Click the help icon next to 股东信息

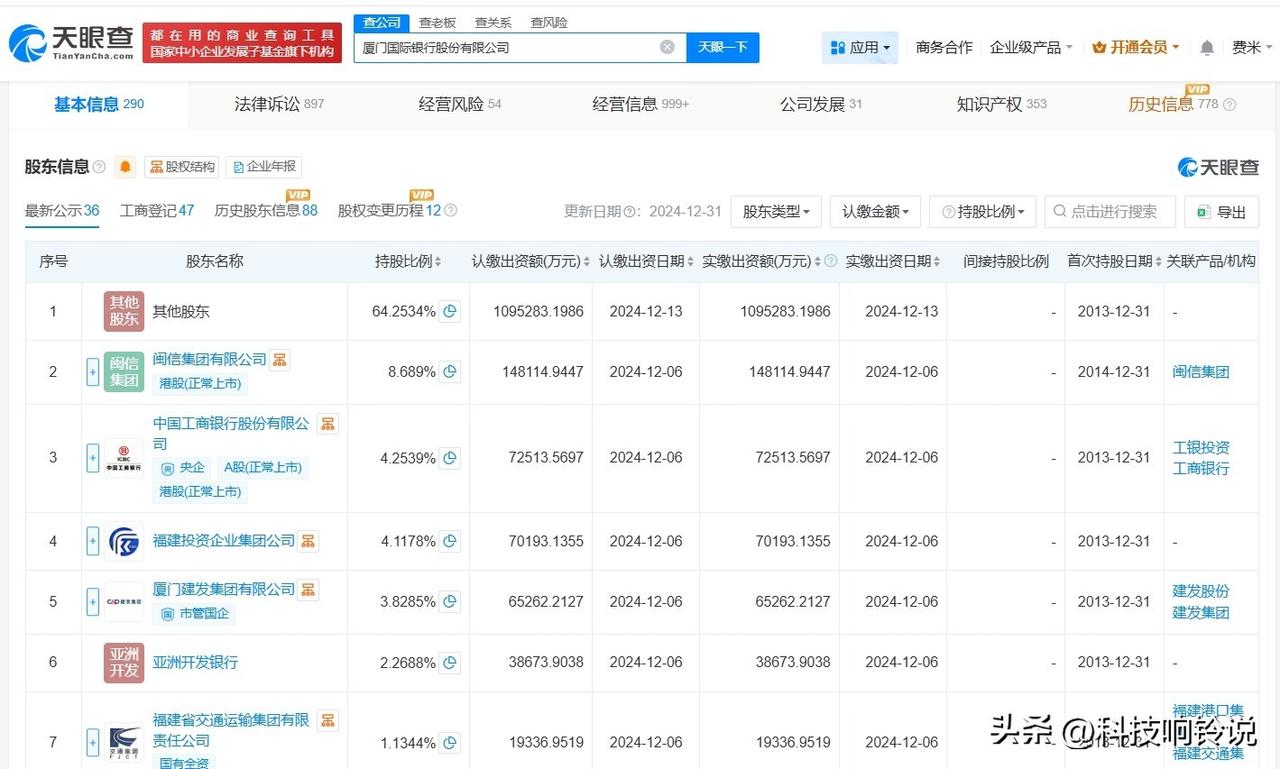click(x=99, y=167)
